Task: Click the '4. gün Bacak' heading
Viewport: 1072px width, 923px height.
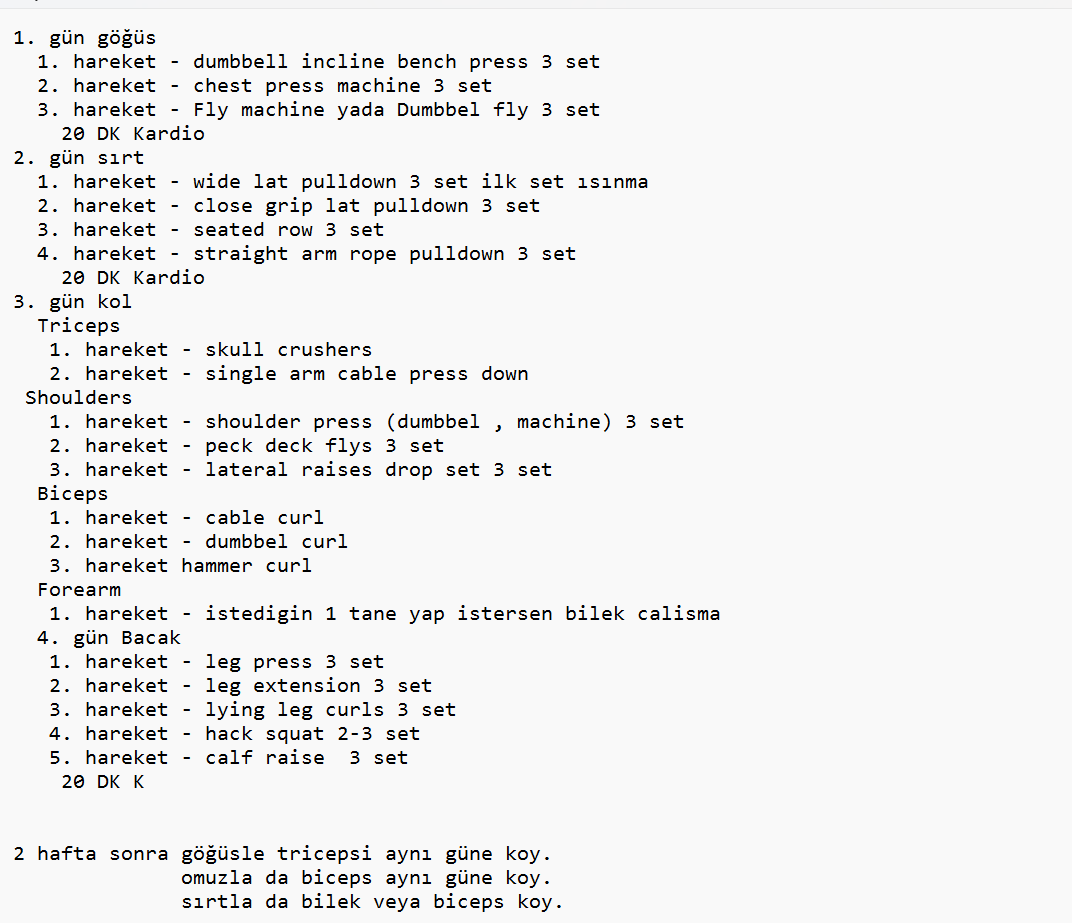Action: 109,638
